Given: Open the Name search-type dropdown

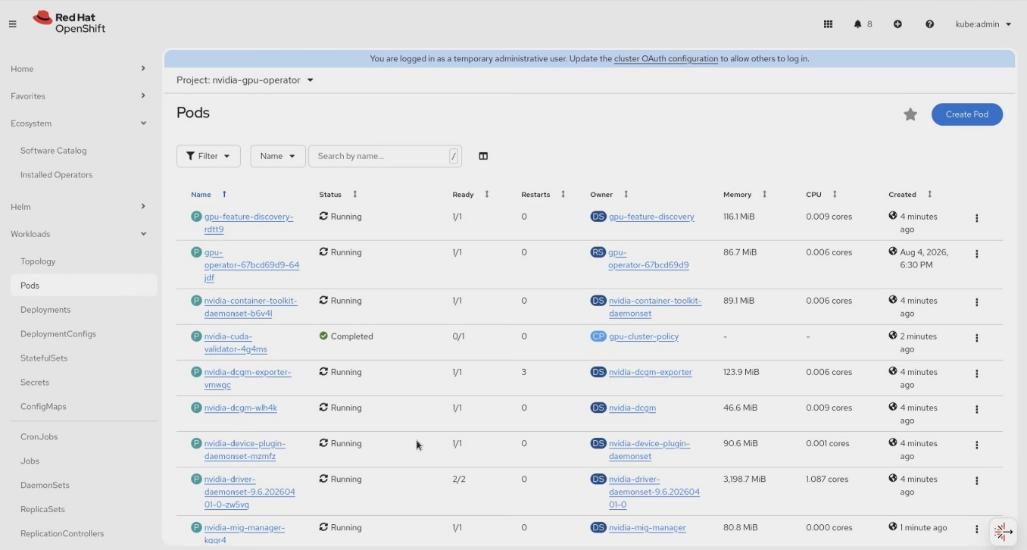Looking at the screenshot, I should (x=278, y=156).
